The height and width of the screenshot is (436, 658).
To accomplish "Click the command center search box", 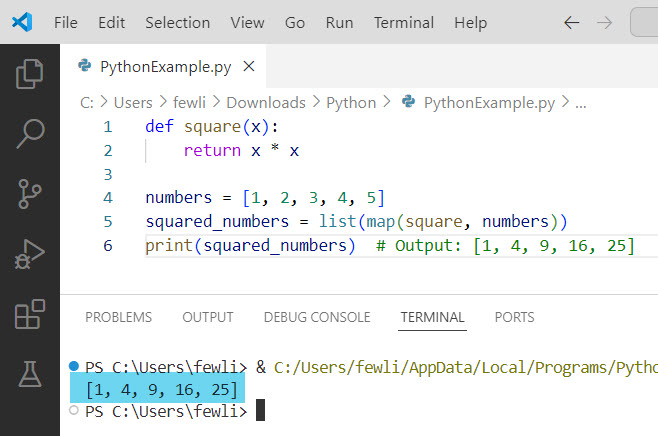I will [644, 23].
